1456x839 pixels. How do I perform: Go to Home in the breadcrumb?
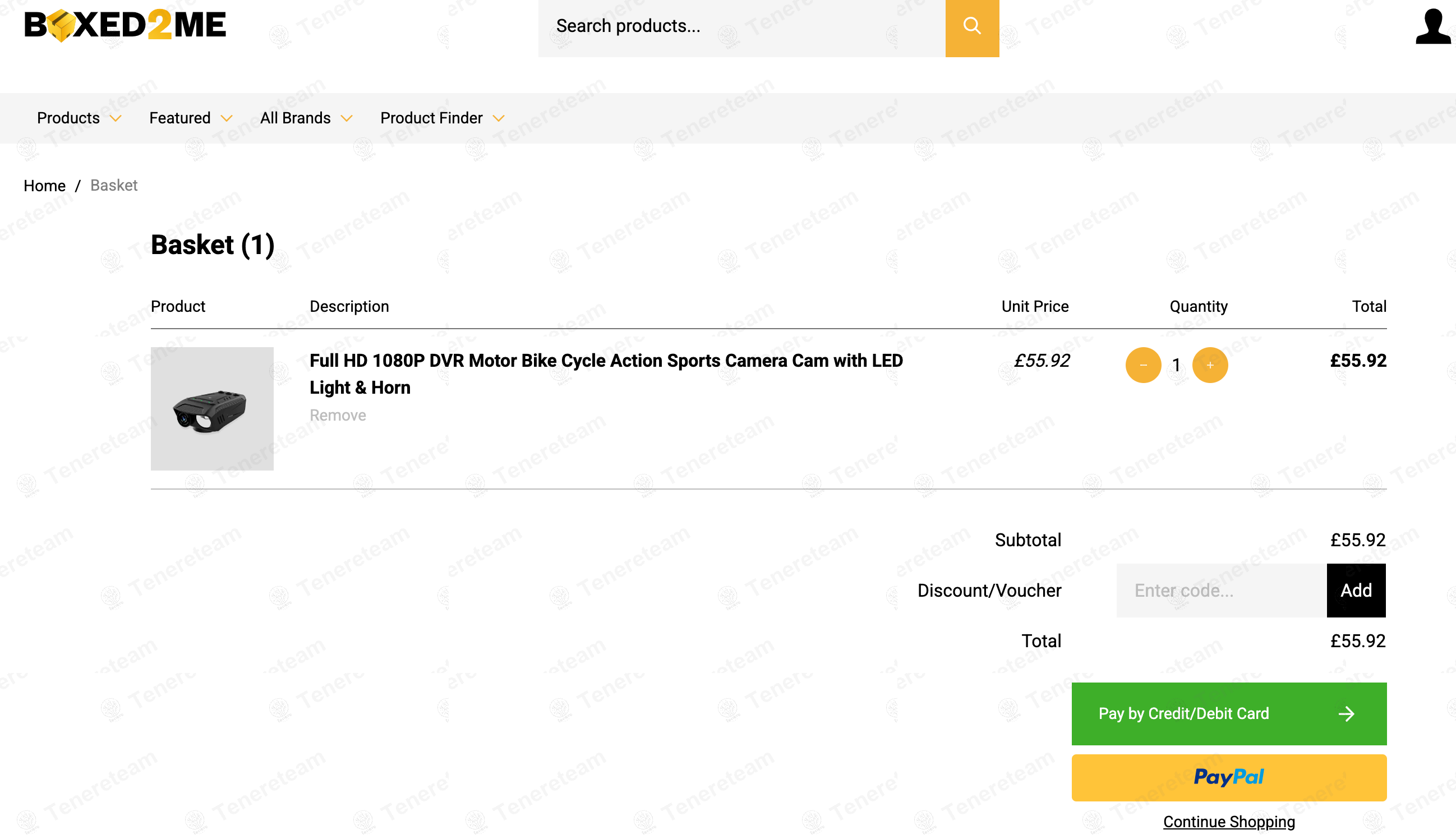pos(44,186)
